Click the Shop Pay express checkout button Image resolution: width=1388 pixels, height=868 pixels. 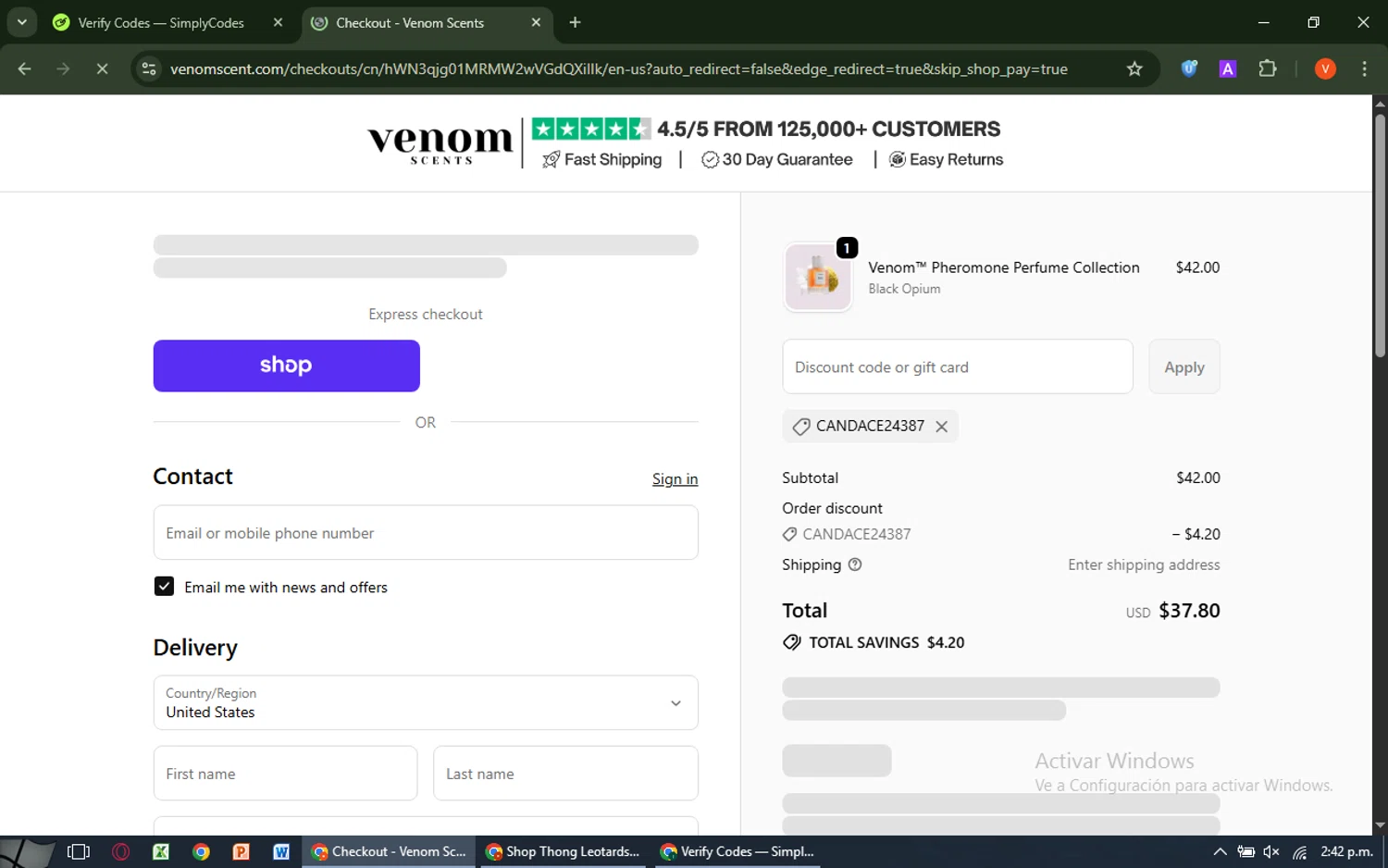(286, 366)
